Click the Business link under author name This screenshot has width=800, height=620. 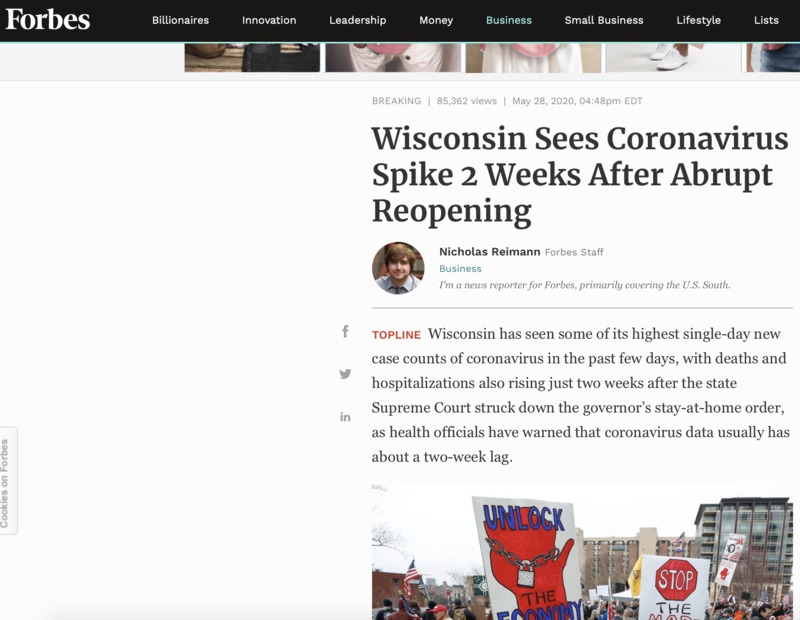tap(460, 268)
